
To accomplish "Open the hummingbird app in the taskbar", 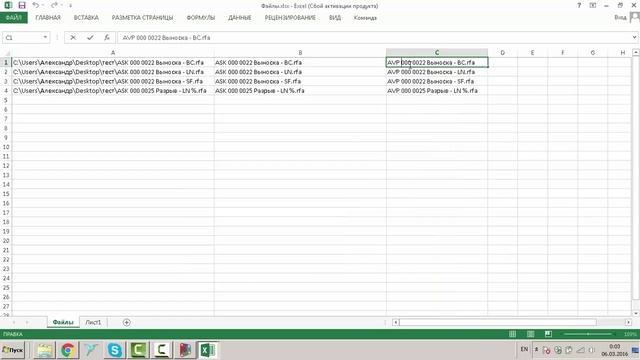I will pyautogui.click(x=91, y=350).
